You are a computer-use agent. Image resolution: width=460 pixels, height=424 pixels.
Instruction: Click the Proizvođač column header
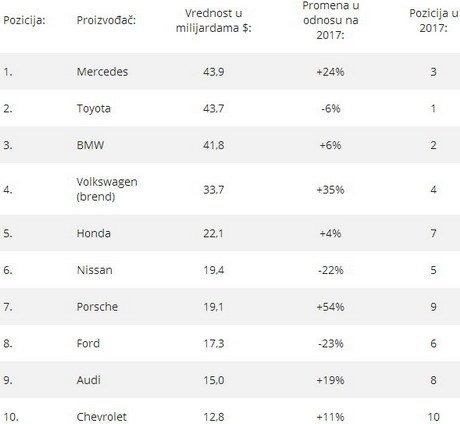[106, 20]
